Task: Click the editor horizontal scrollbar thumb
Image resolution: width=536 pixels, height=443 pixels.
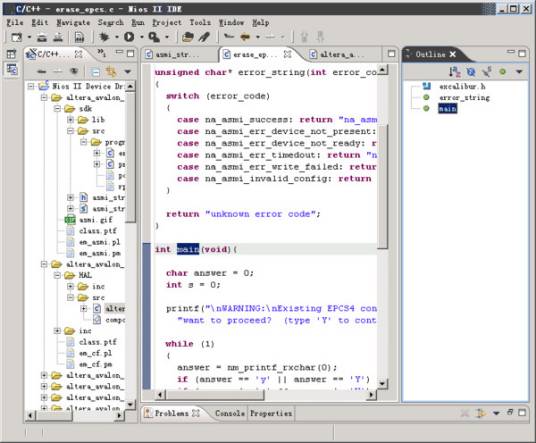Action: click(215, 395)
